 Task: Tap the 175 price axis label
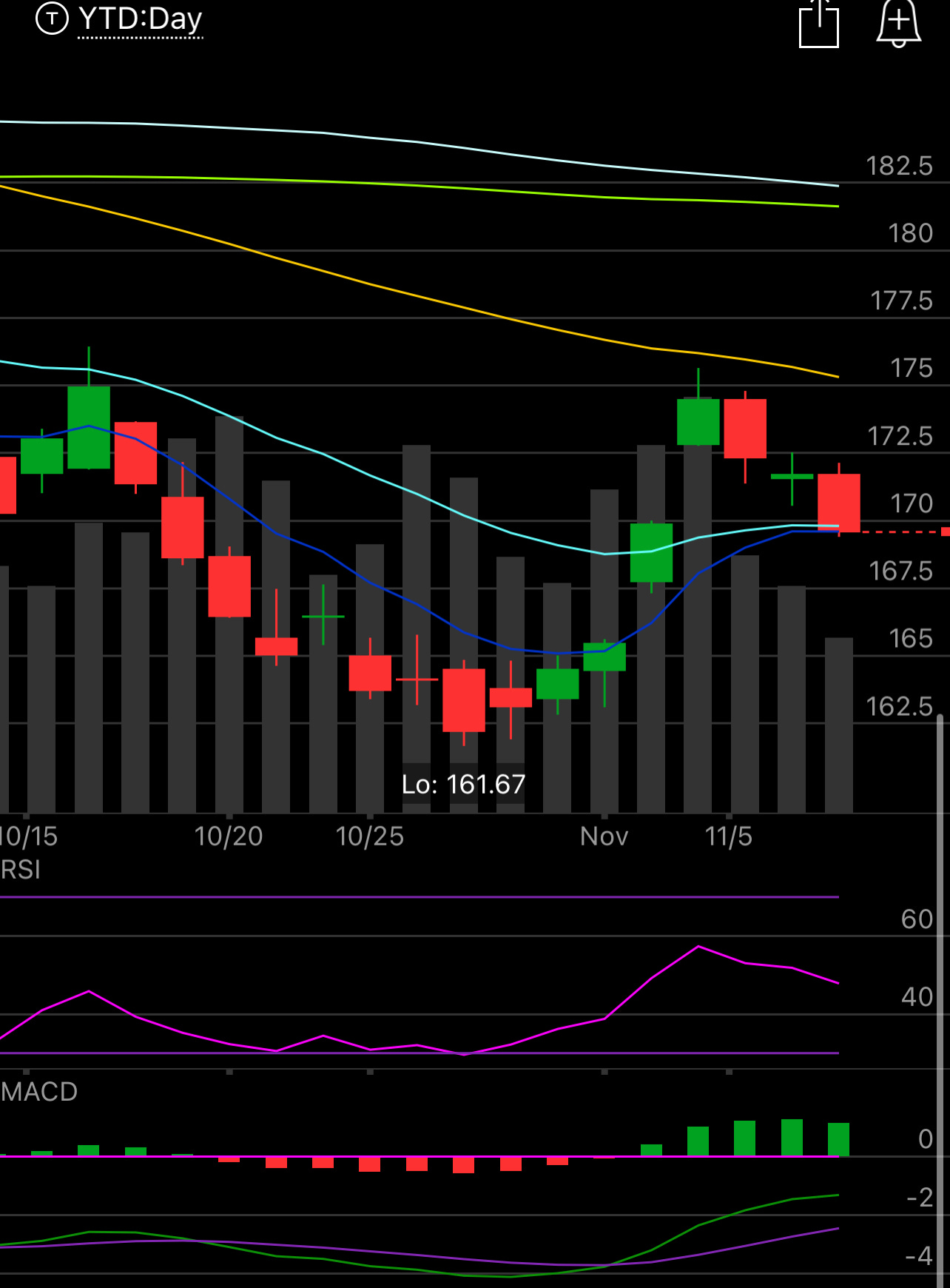pos(911,368)
